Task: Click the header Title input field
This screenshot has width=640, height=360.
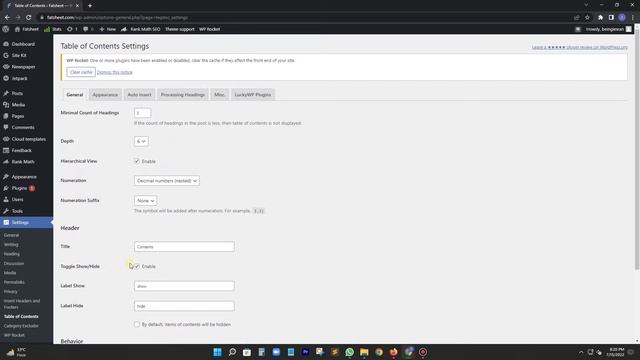Action: [184, 247]
